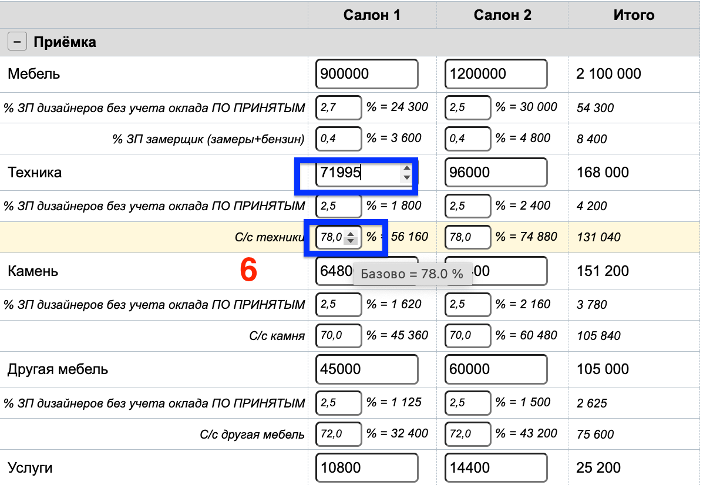Focus the Мебель field showing 1200000
Screen dimensions: 720x486
click(x=496, y=74)
